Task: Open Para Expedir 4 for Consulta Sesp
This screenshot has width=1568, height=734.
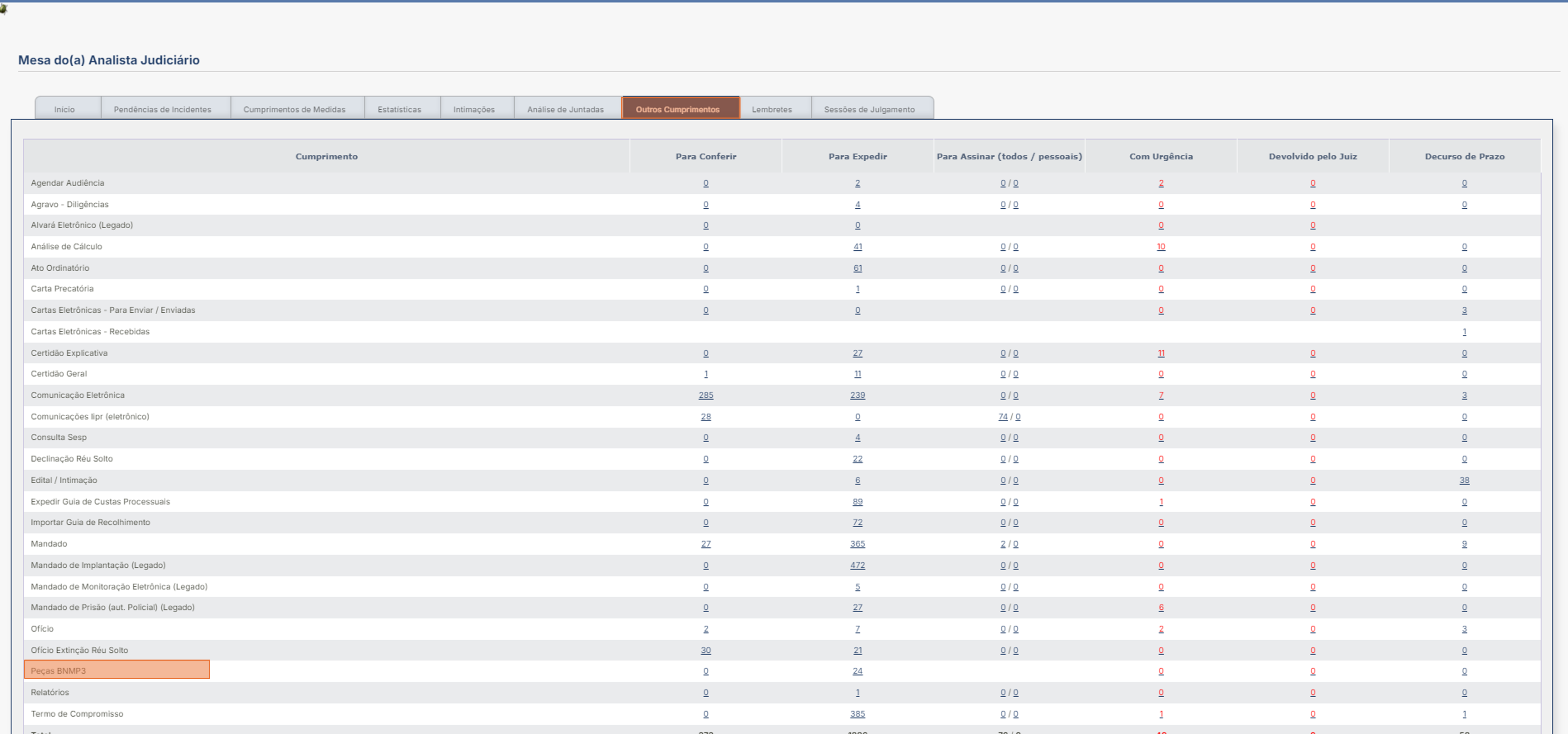Action: pyautogui.click(x=858, y=437)
